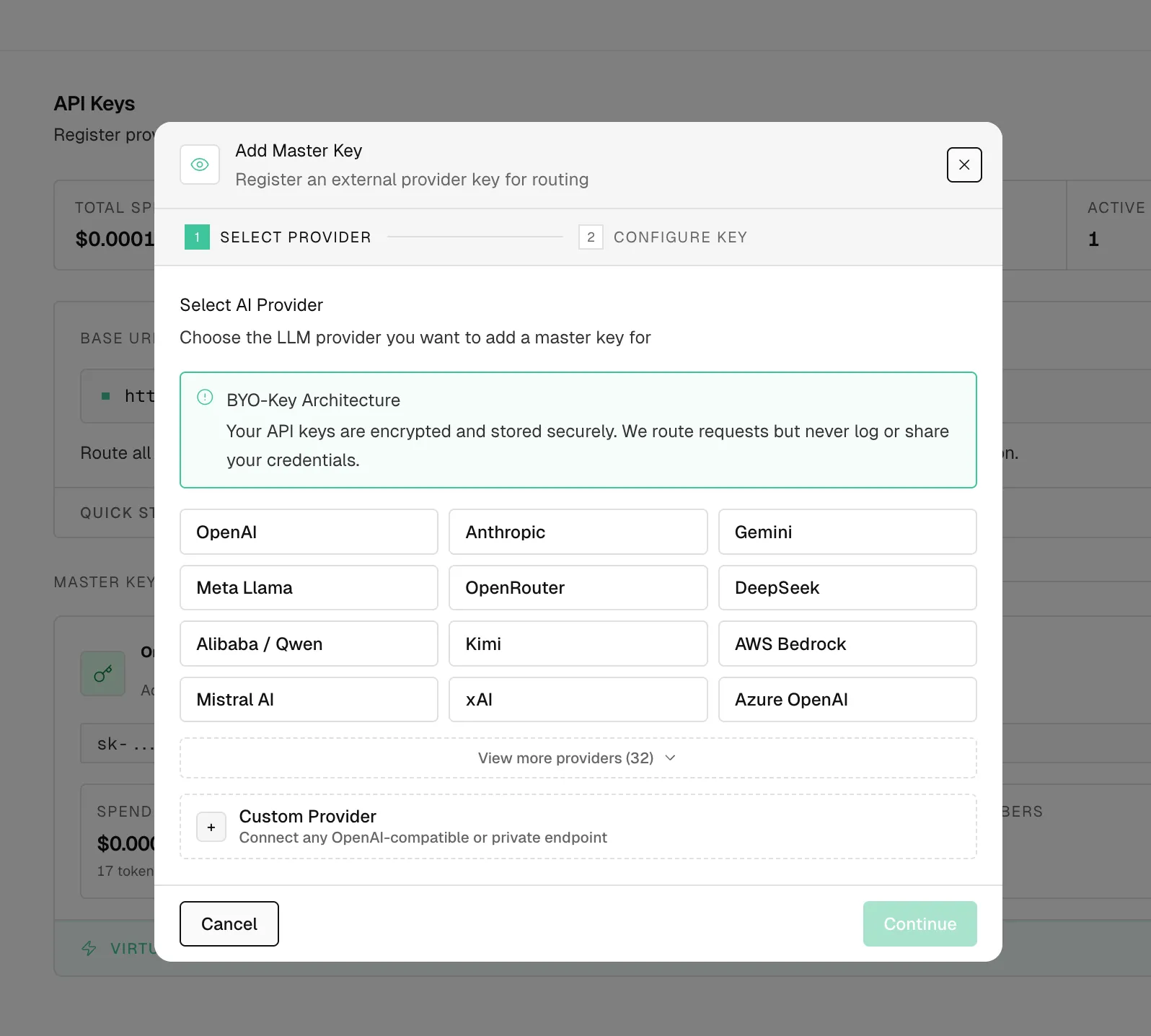Click the BYO-Key Architecture title text
Screen dimensions: 1151x1036
point(313,400)
